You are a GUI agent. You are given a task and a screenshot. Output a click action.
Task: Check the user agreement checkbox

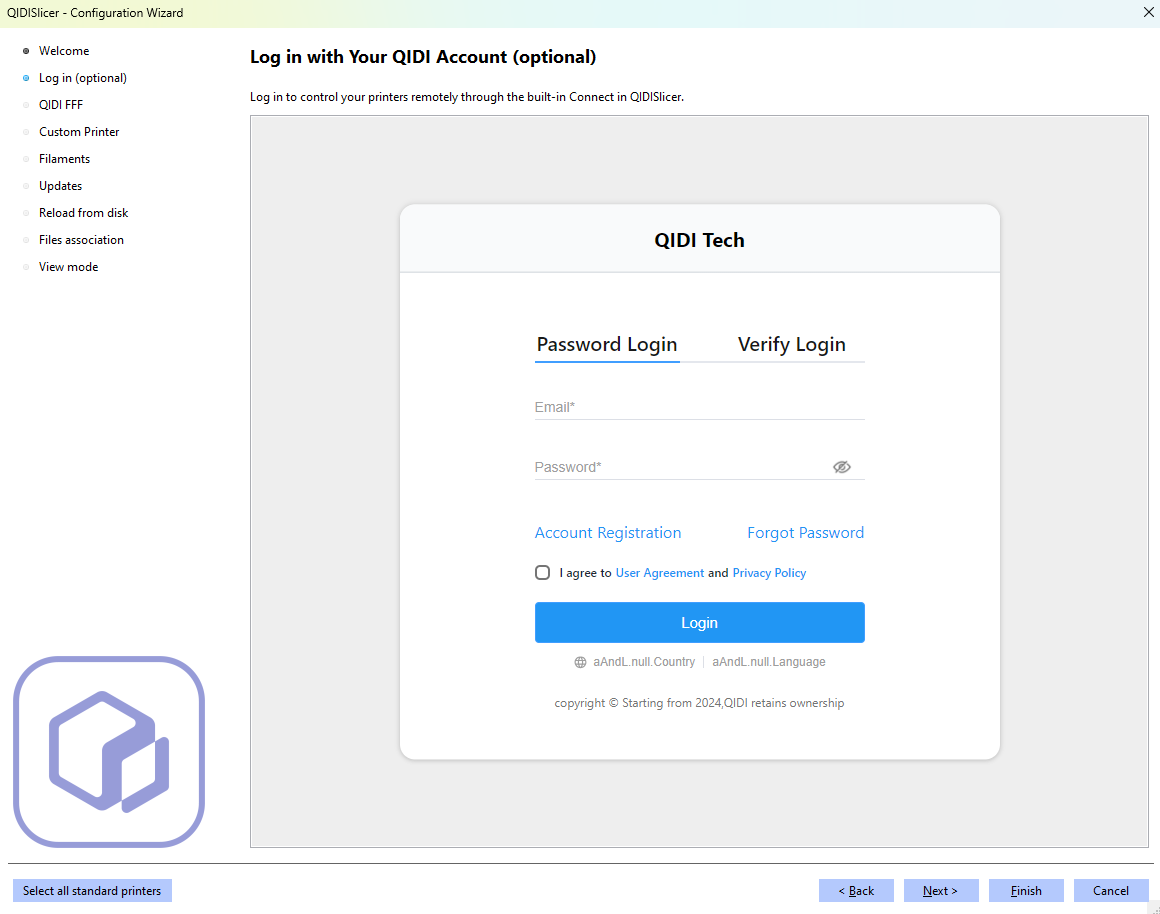542,573
